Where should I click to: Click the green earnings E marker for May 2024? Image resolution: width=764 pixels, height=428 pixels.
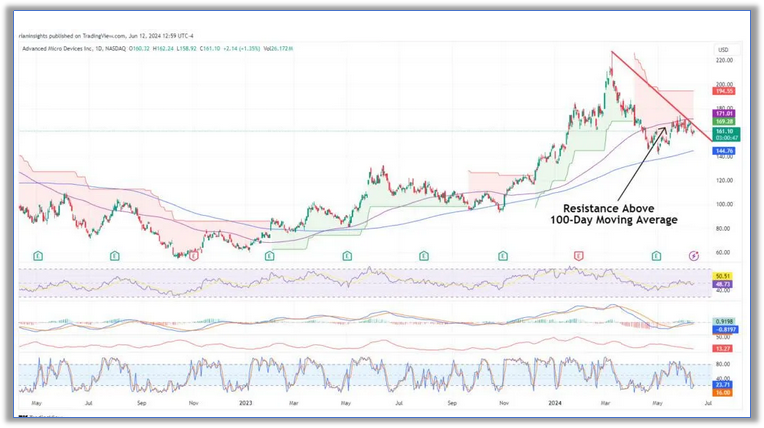(656, 256)
